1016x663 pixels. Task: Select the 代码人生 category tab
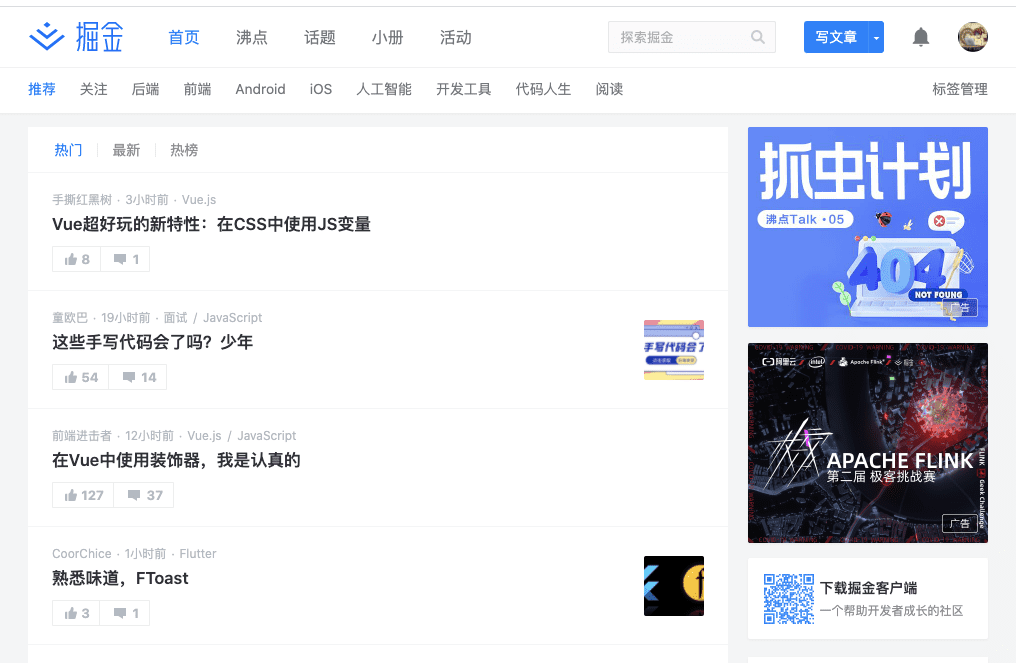(x=543, y=89)
